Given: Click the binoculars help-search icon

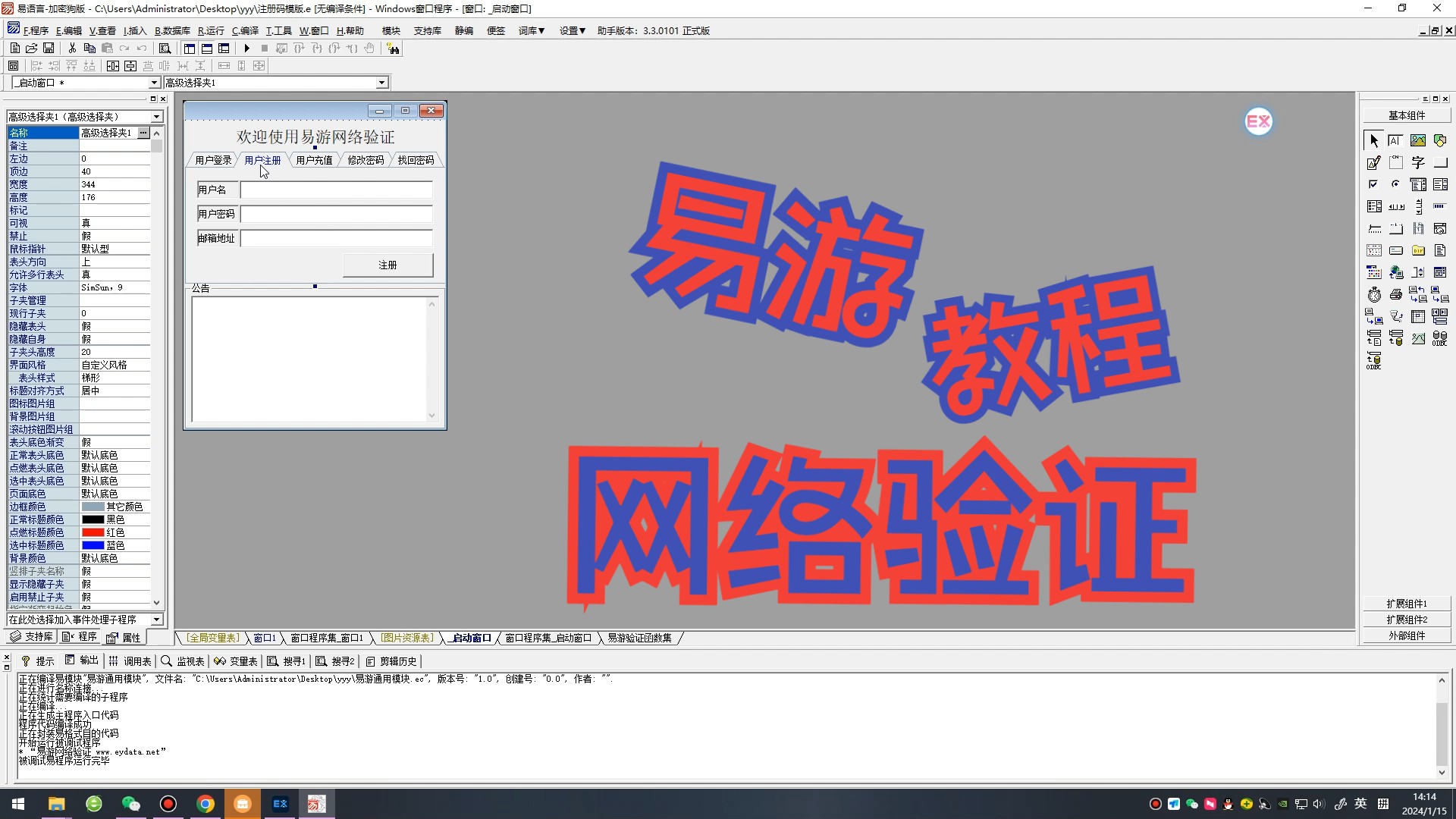Looking at the screenshot, I should click(393, 49).
